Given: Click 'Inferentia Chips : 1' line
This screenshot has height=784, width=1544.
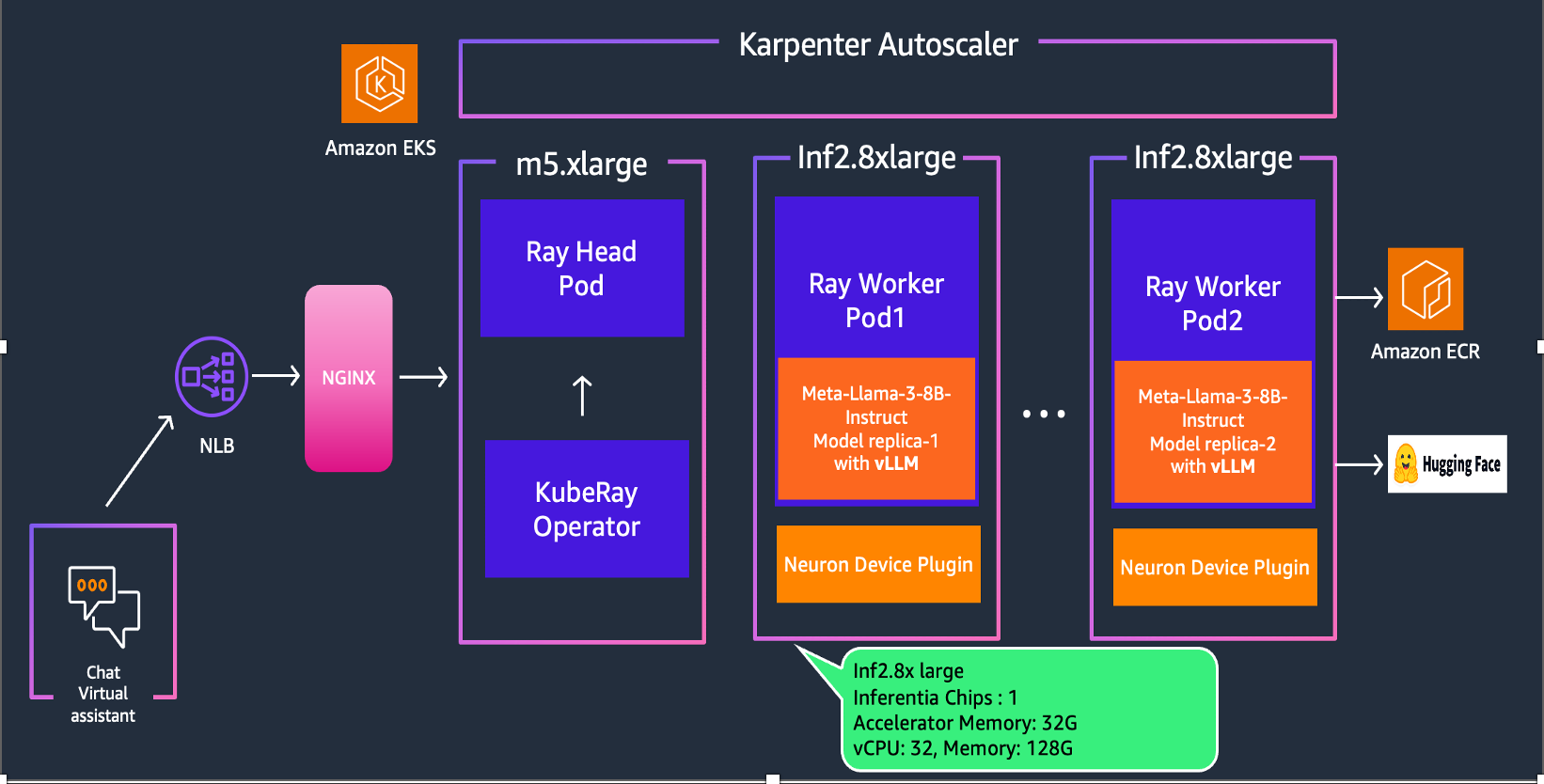Looking at the screenshot, I should pos(936,698).
